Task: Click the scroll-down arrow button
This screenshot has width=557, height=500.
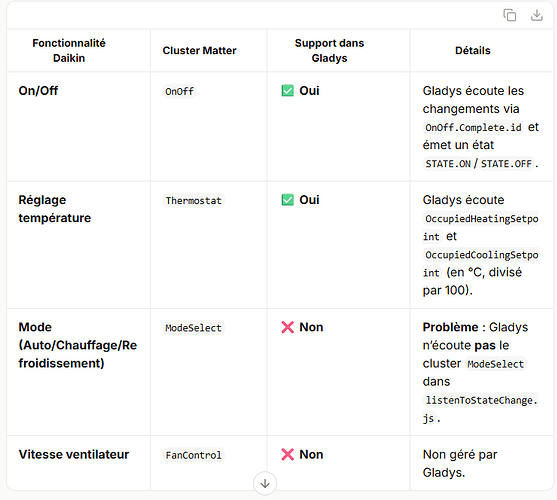Action: tap(265, 483)
